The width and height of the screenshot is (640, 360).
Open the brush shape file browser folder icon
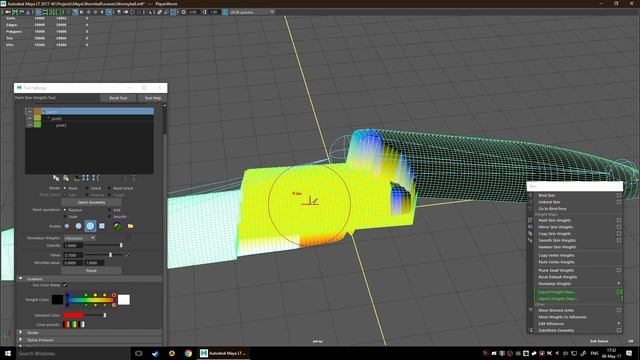(131, 226)
